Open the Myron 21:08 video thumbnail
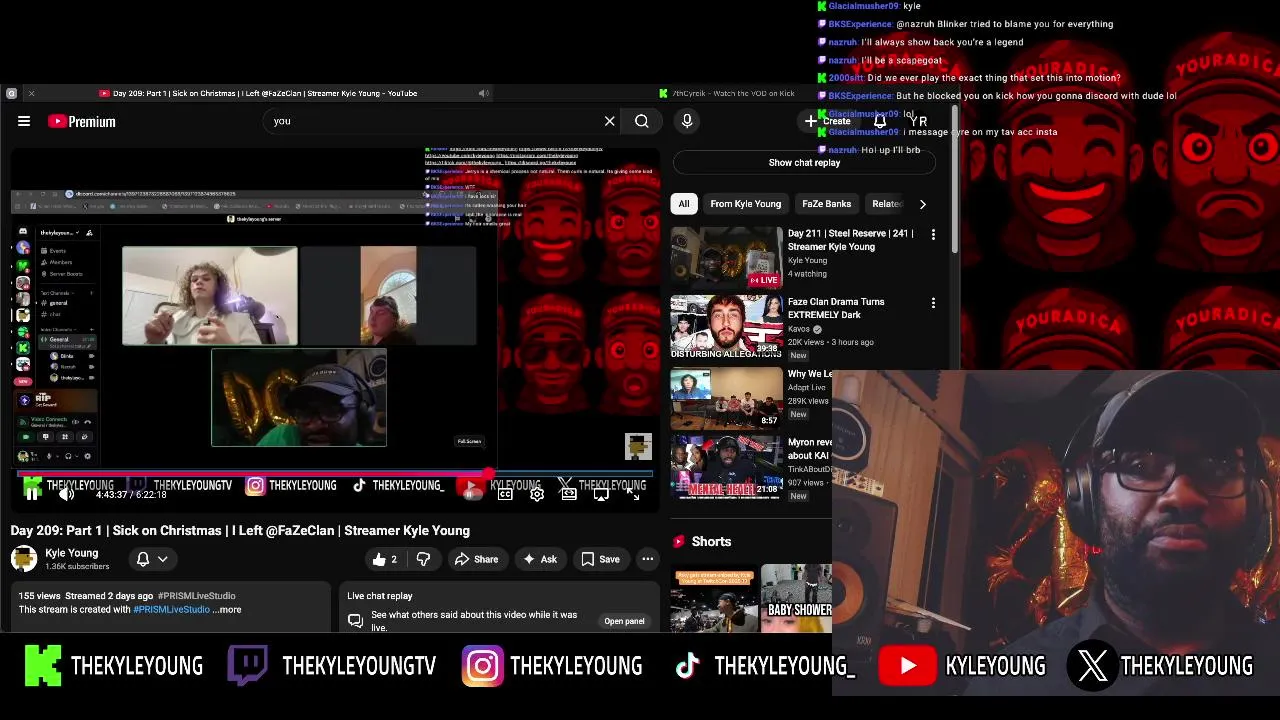 point(727,465)
